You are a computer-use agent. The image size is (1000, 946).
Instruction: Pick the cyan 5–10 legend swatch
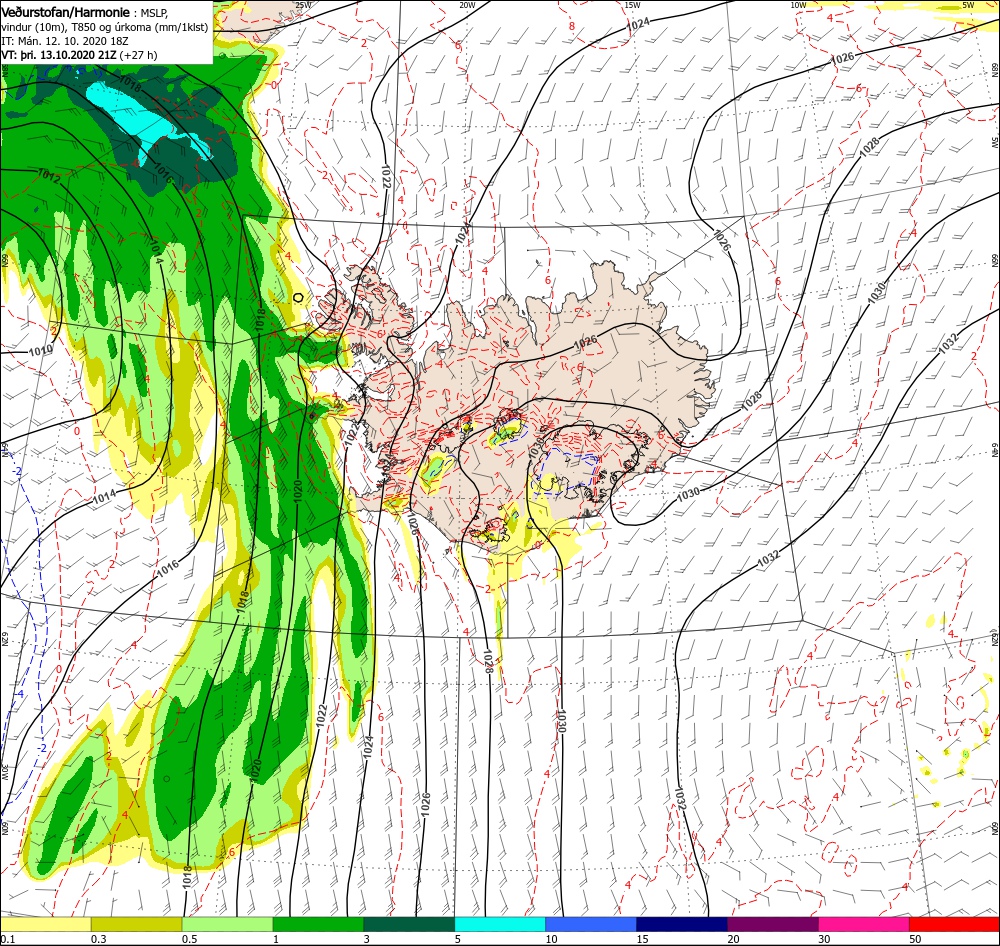click(500, 925)
